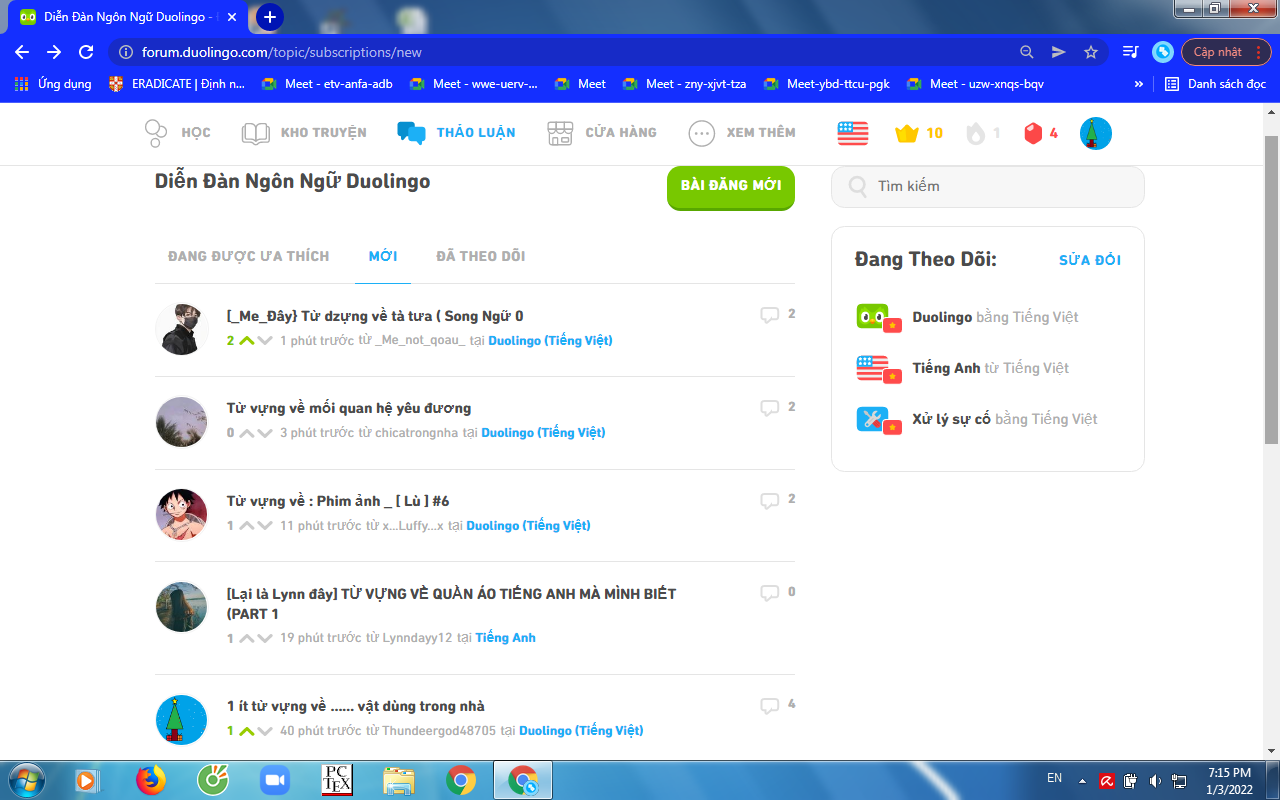Click chicatrongnha post avatar
The width and height of the screenshot is (1280, 800).
tap(182, 422)
